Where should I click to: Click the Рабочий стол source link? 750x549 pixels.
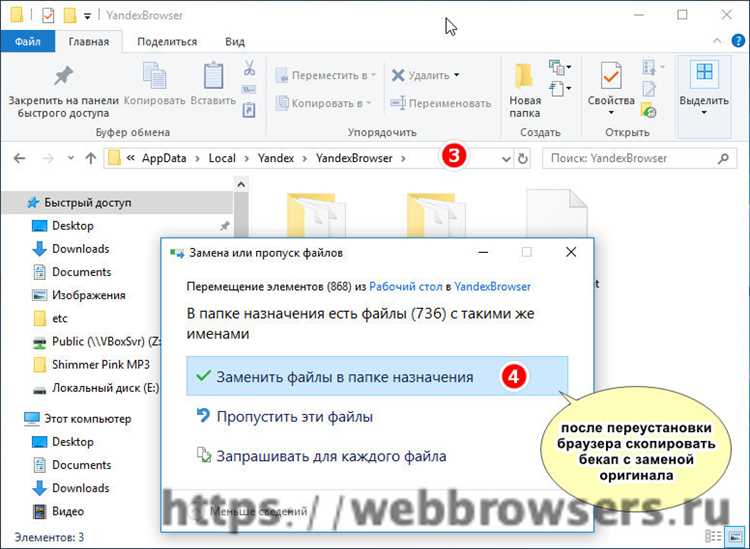point(396,285)
